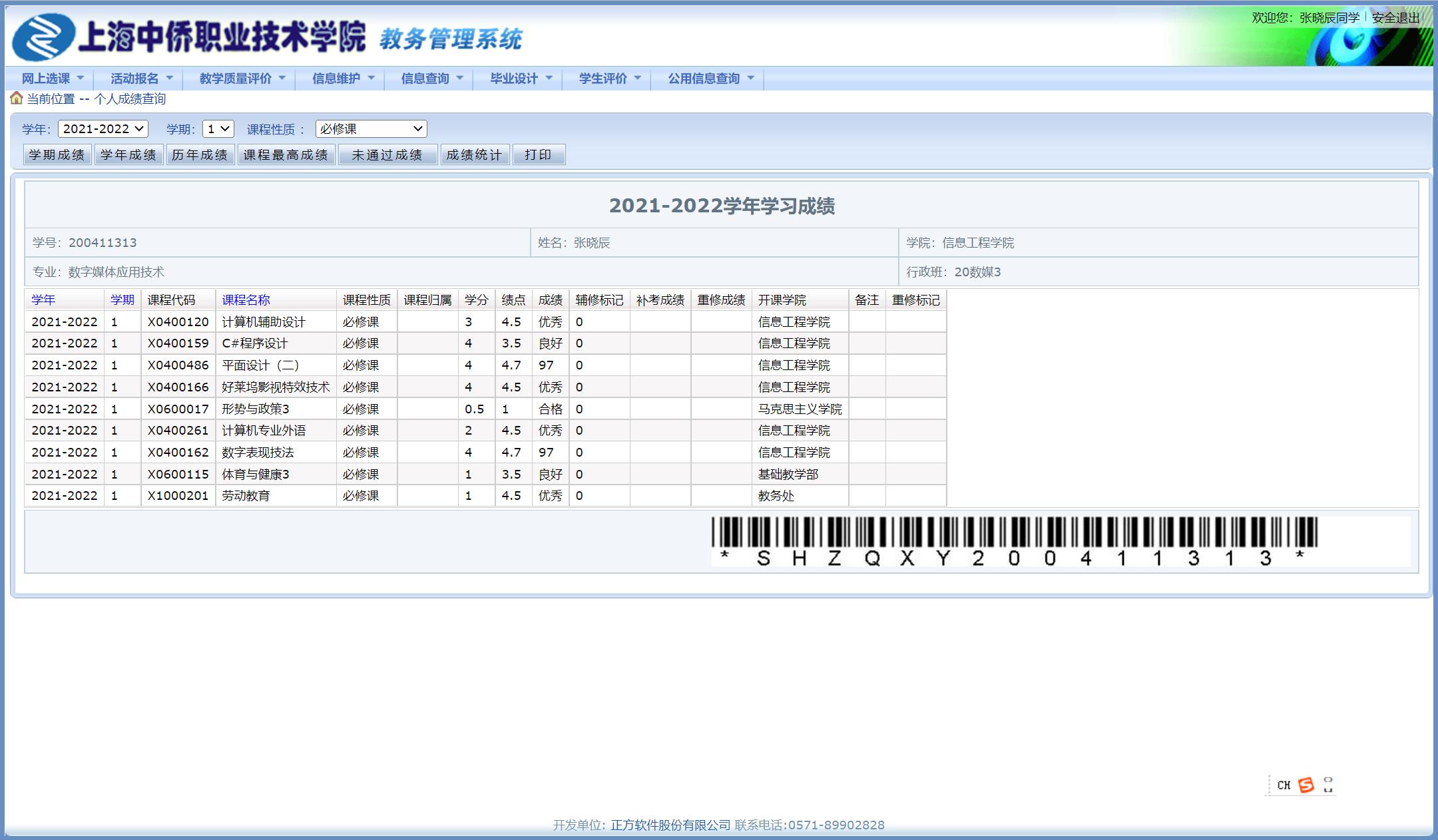Click the 正方软件股份有限公司 link
Viewport: 1438px width, 840px height.
(670, 825)
